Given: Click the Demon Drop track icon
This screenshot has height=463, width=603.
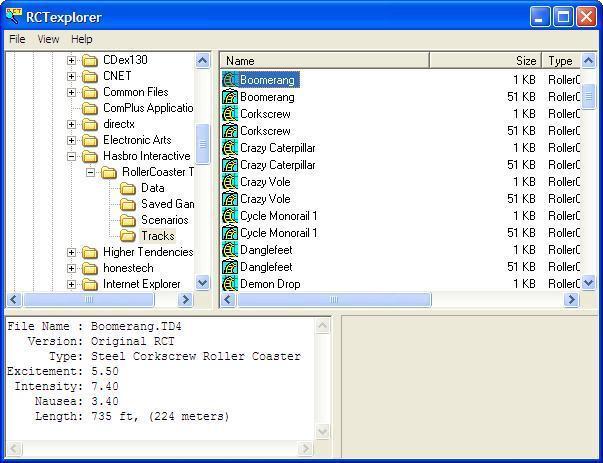Looking at the screenshot, I should [x=230, y=284].
